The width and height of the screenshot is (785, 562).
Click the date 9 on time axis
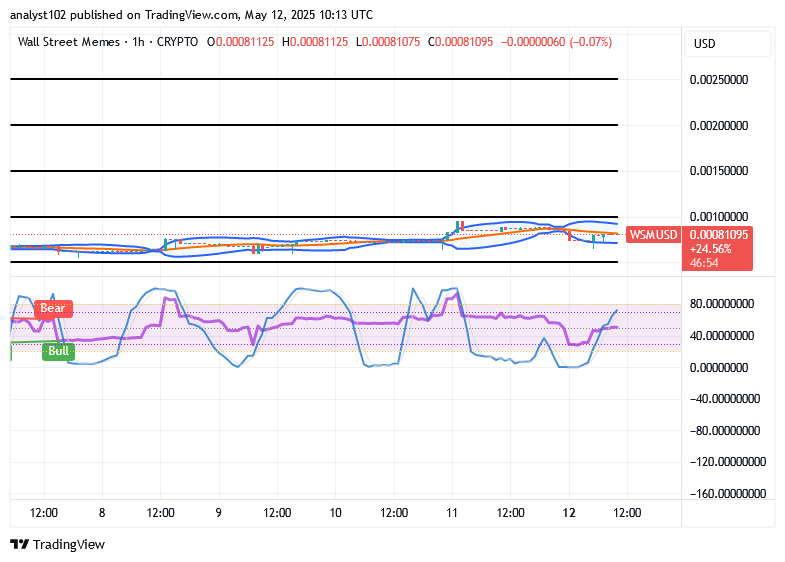click(x=218, y=513)
